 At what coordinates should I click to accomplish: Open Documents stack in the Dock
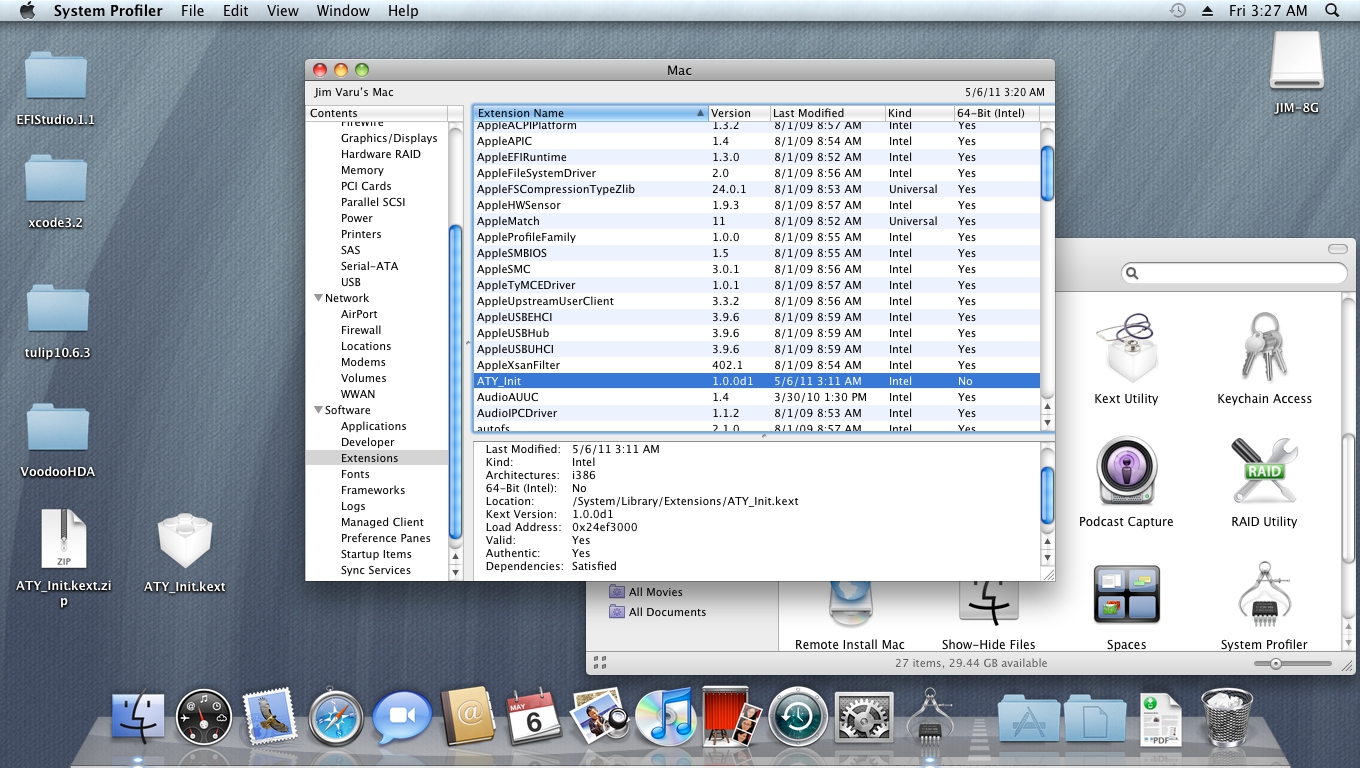(1095, 718)
